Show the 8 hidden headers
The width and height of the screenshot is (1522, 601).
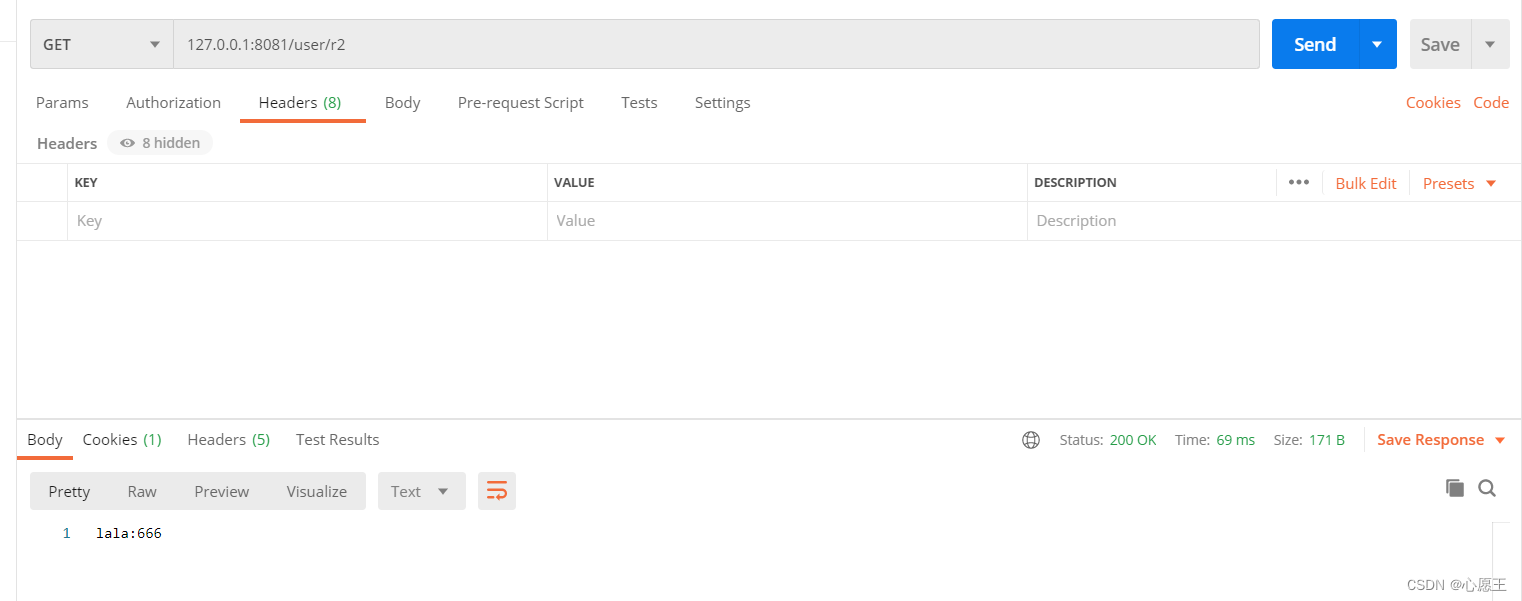(x=160, y=143)
